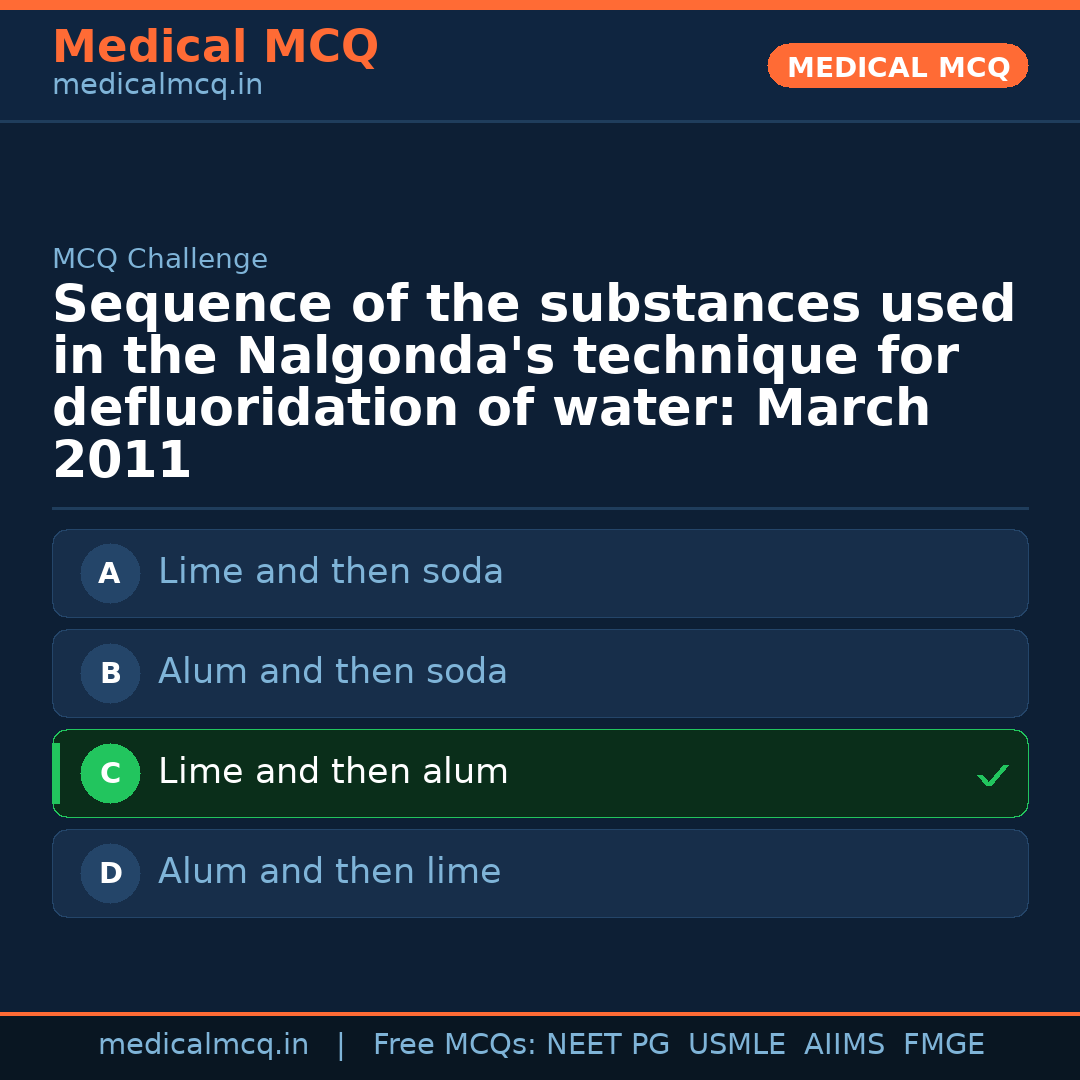
Task: Click the letter D circle icon
Action: (110, 873)
